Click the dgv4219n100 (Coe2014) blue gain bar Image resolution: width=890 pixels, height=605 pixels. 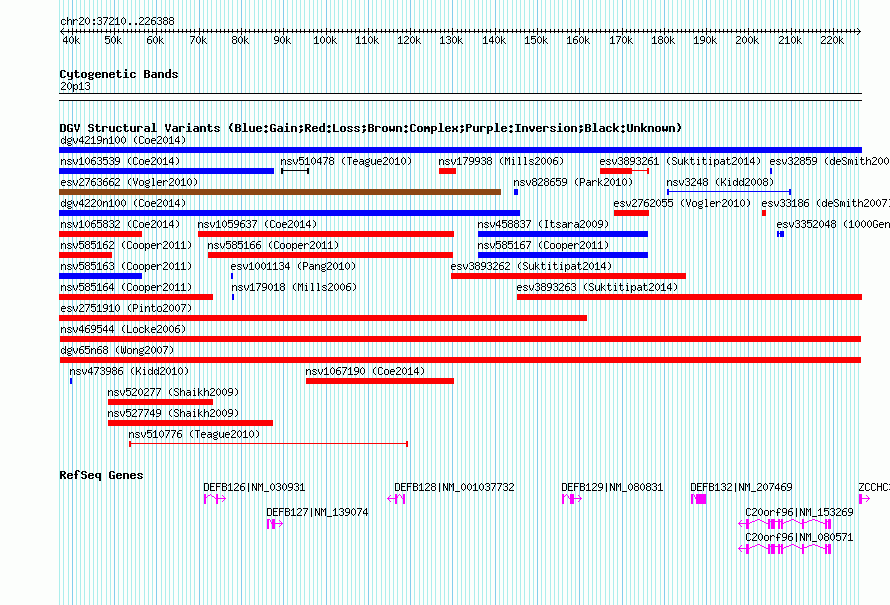point(460,150)
